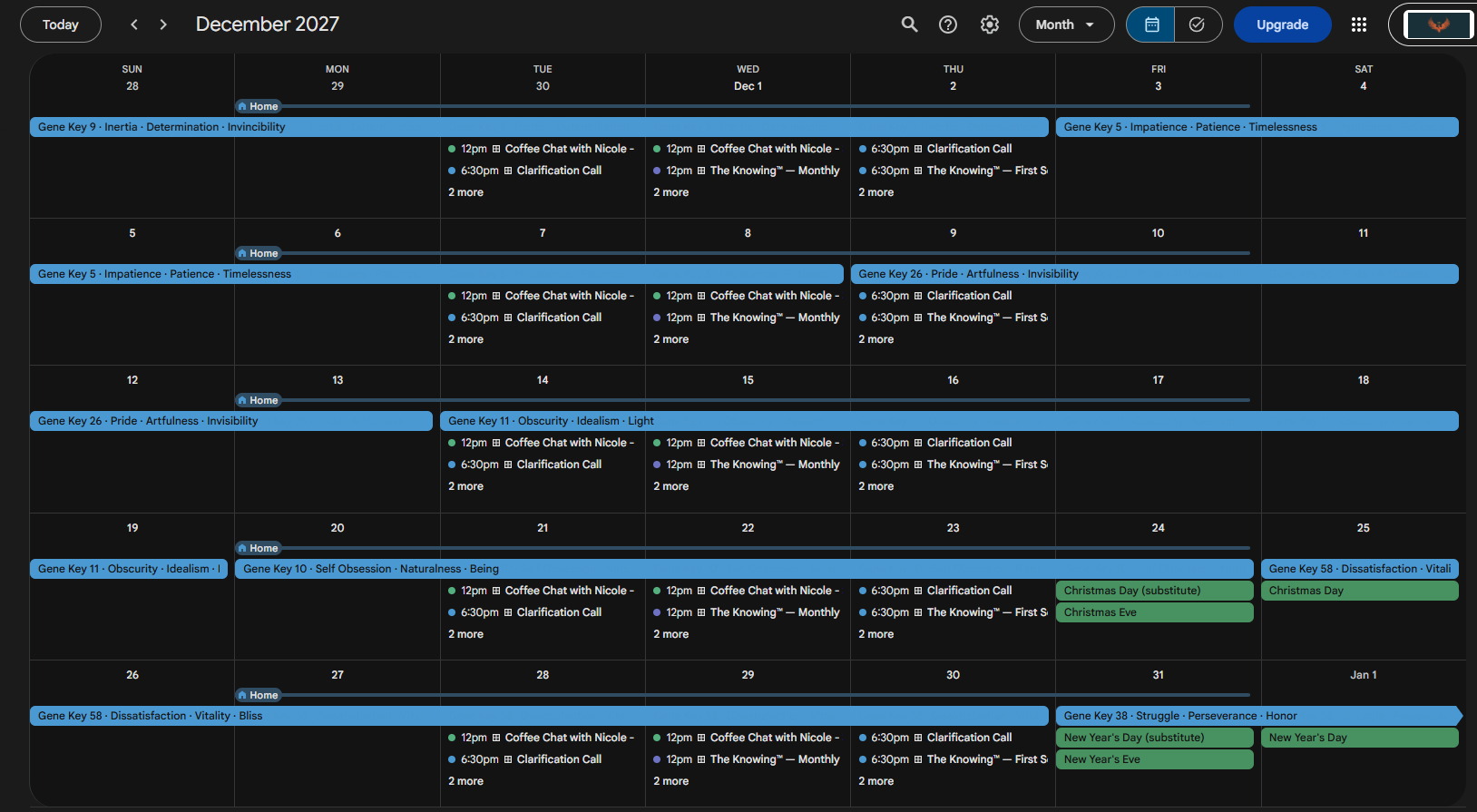The image size is (1477, 812).
Task: Open Christmas Eve holiday event
Action: click(1155, 612)
